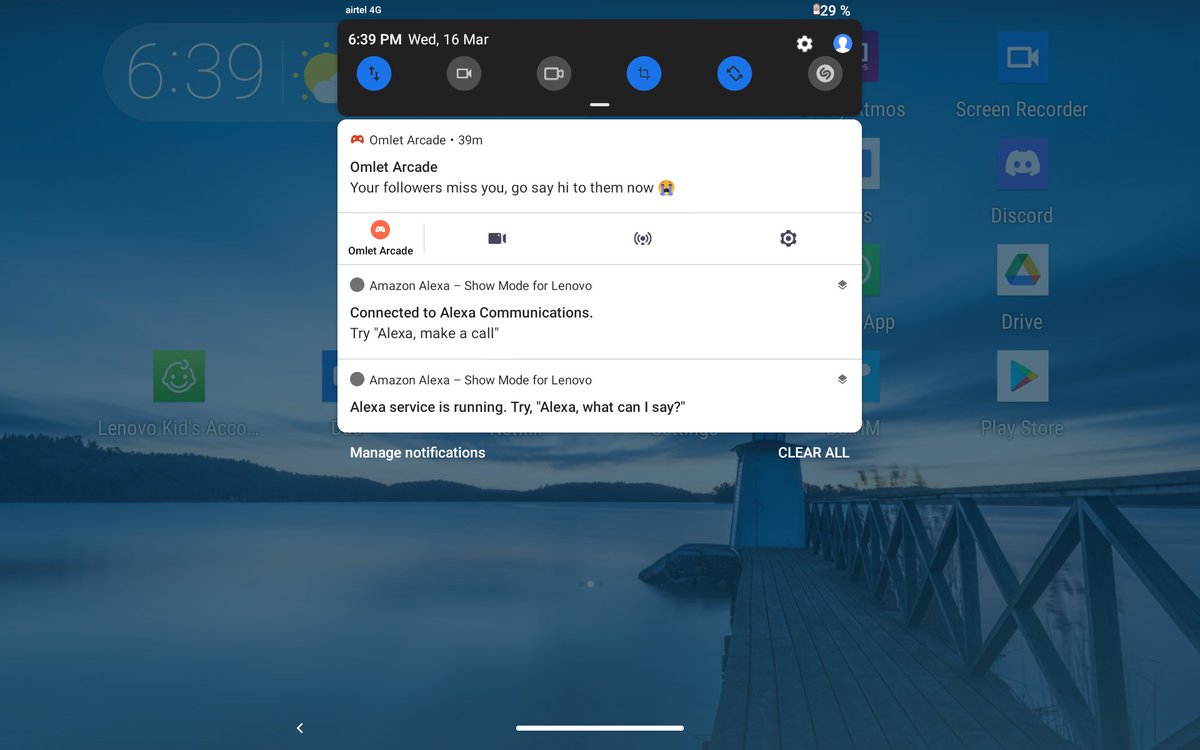The image size is (1200, 750).
Task: Start Omlet Arcade video recording
Action: tap(497, 238)
